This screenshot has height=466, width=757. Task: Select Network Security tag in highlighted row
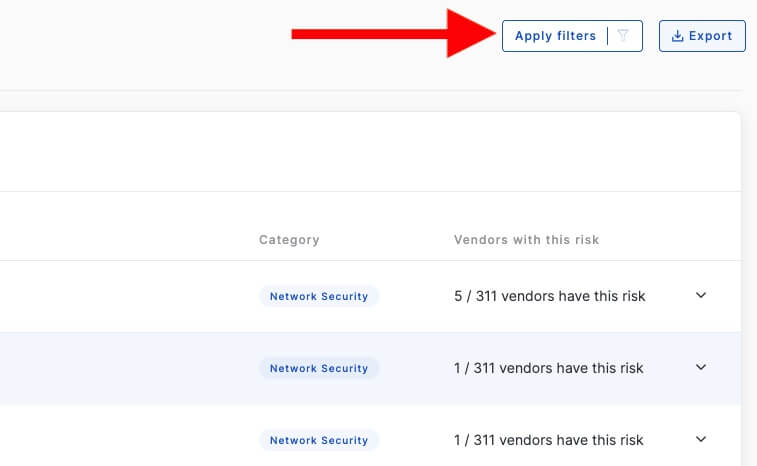(319, 368)
